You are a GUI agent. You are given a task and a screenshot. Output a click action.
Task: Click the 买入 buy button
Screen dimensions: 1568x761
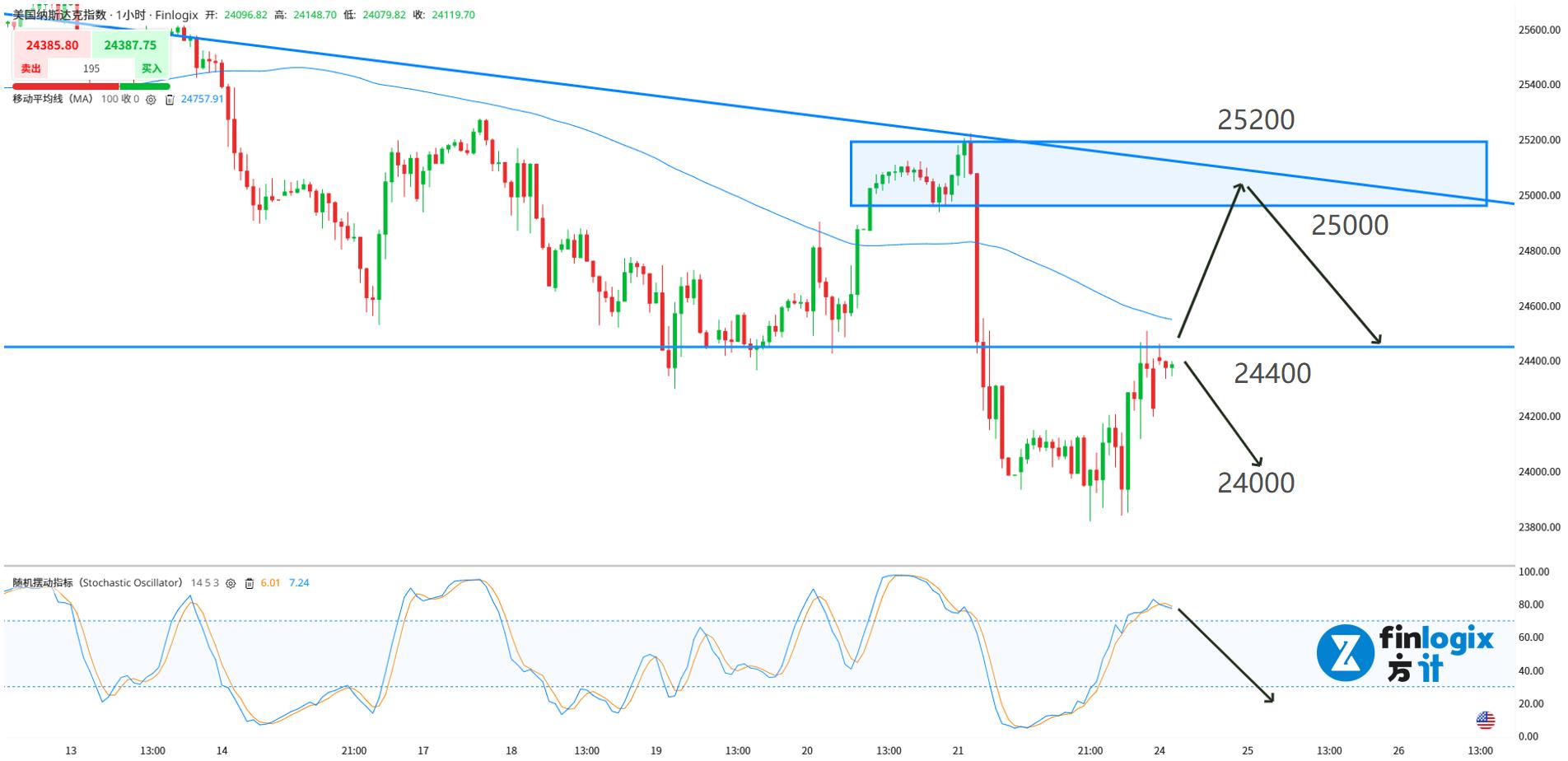pyautogui.click(x=152, y=68)
